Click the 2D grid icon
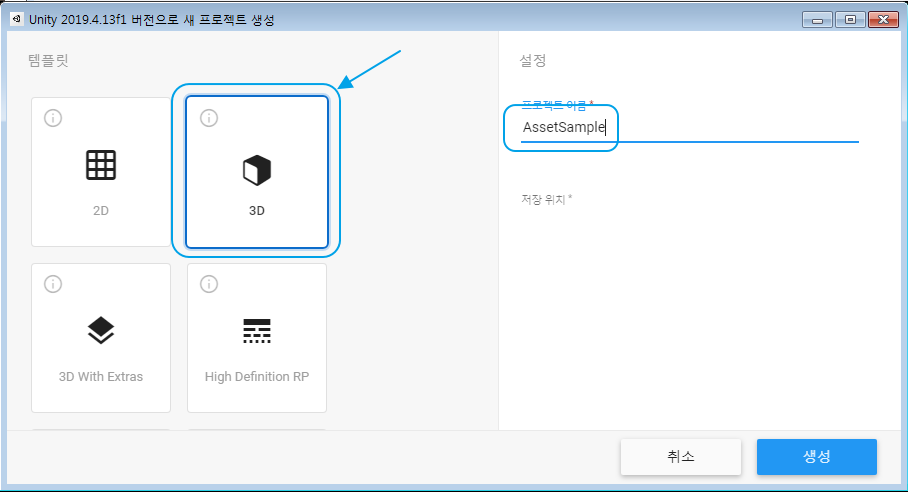 (101, 165)
